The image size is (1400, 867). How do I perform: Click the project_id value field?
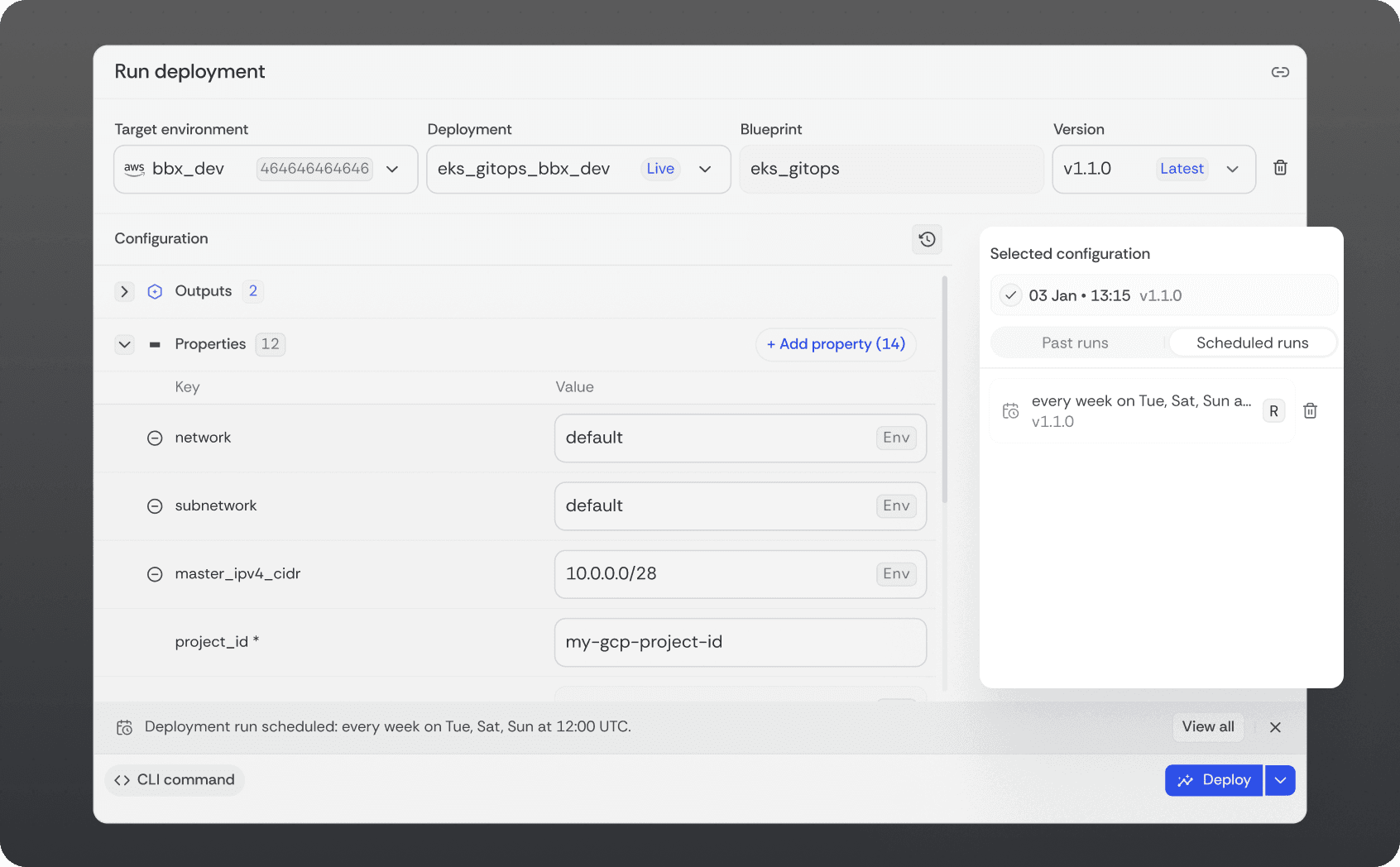(x=740, y=642)
